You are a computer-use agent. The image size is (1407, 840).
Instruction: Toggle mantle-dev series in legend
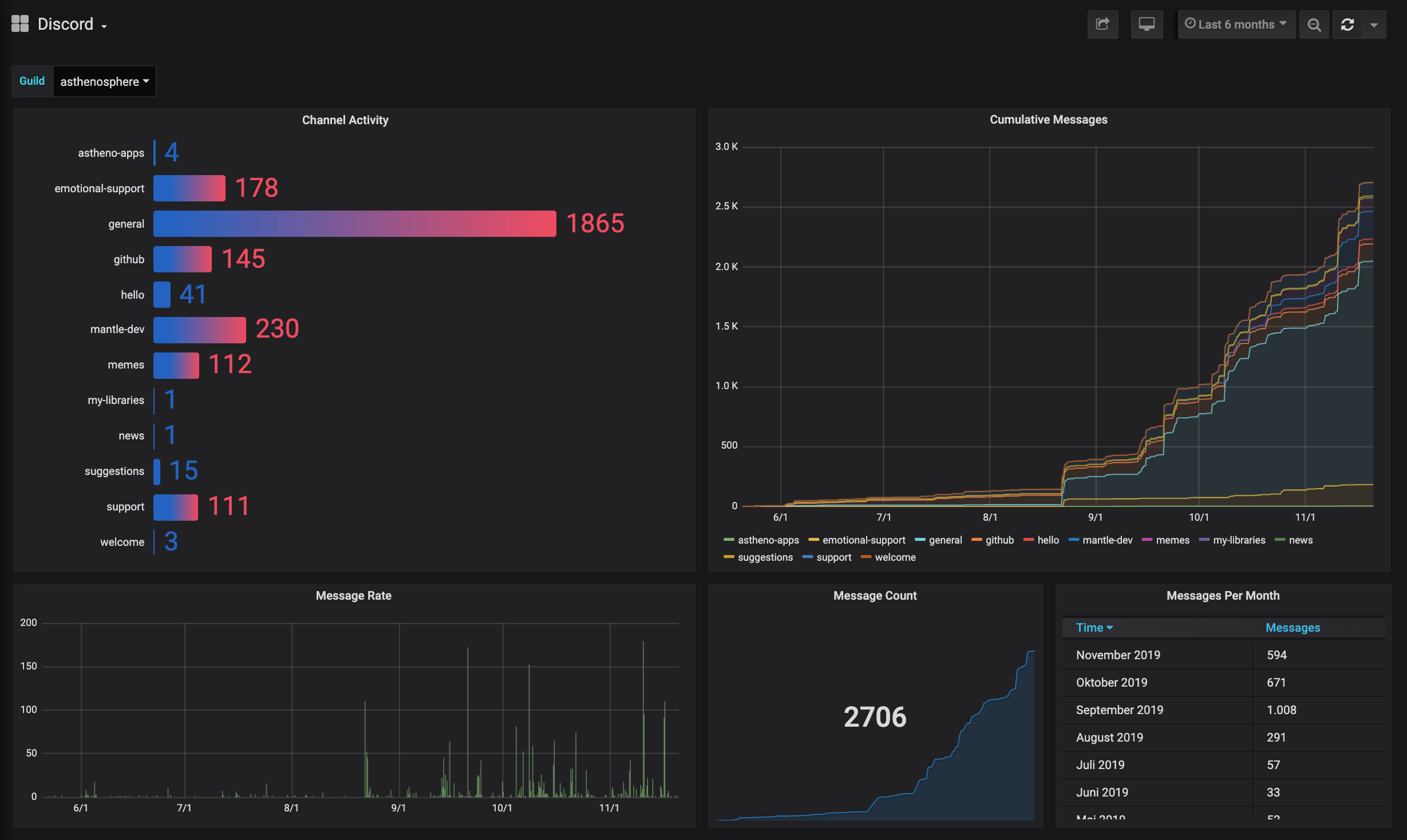[x=1107, y=540]
